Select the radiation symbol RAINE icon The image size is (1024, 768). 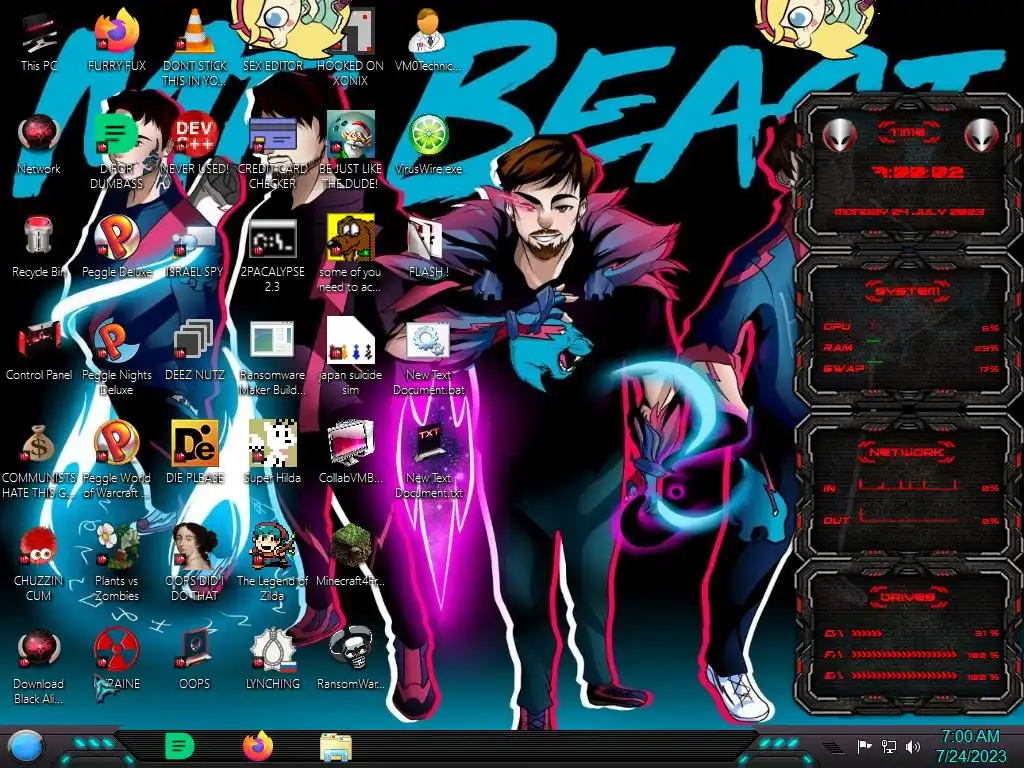[x=116, y=660]
